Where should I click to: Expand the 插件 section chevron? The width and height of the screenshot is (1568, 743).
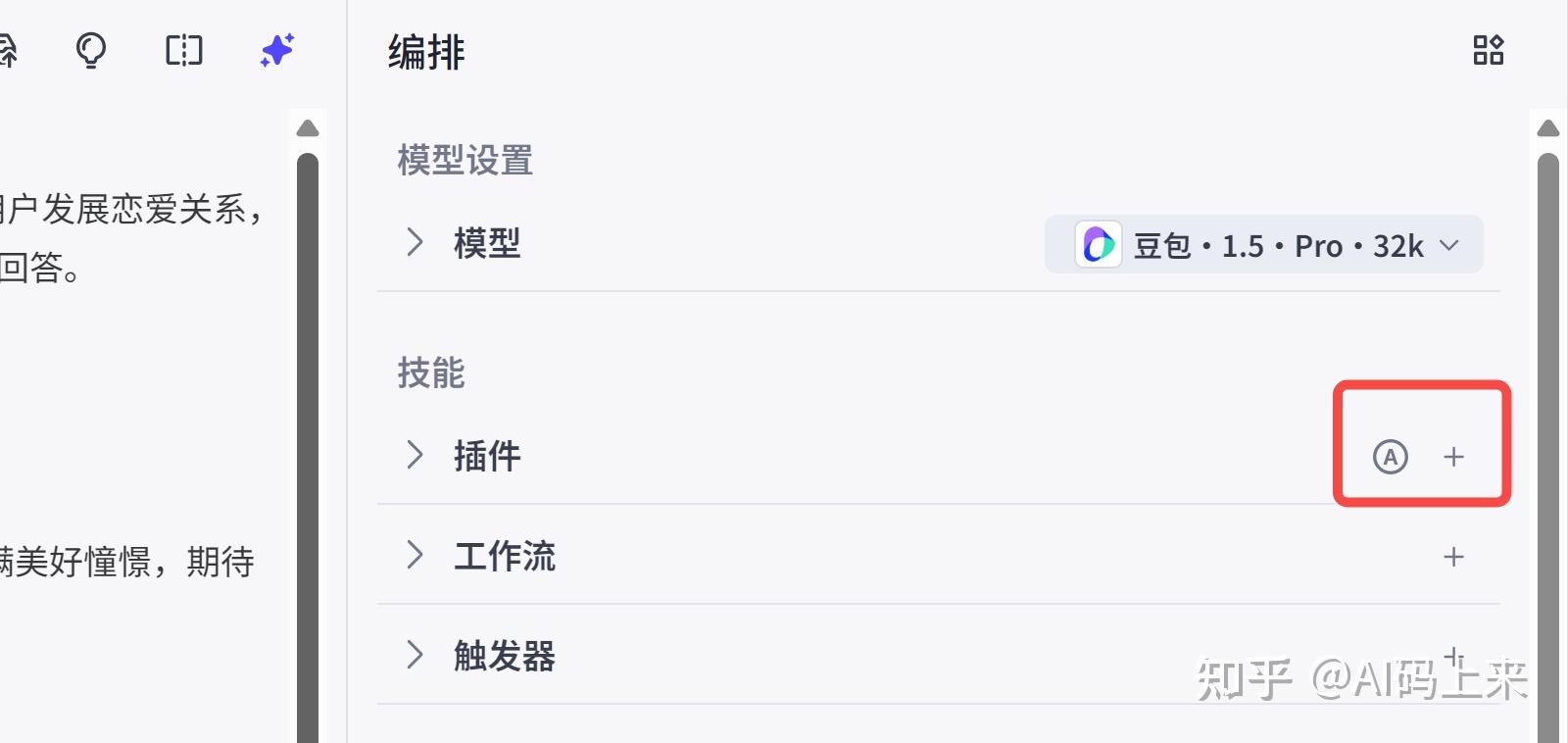(415, 455)
